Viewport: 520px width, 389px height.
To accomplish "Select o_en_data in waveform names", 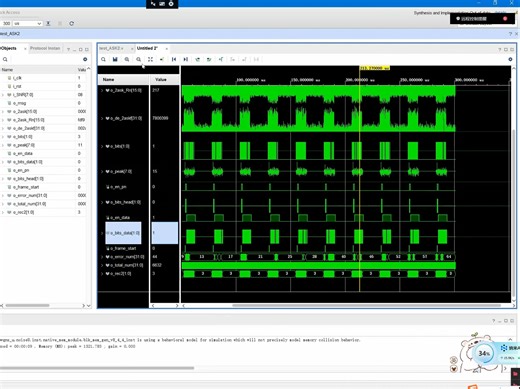I will pos(120,218).
